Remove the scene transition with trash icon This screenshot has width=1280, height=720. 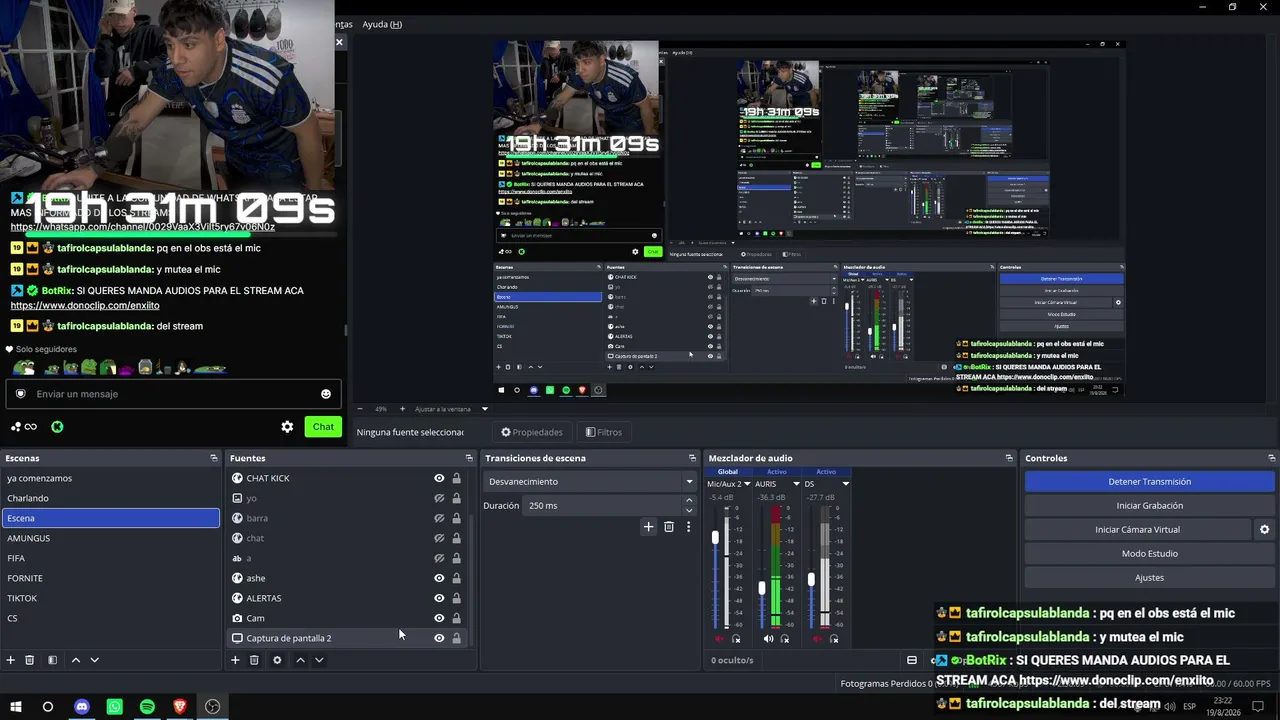(669, 527)
